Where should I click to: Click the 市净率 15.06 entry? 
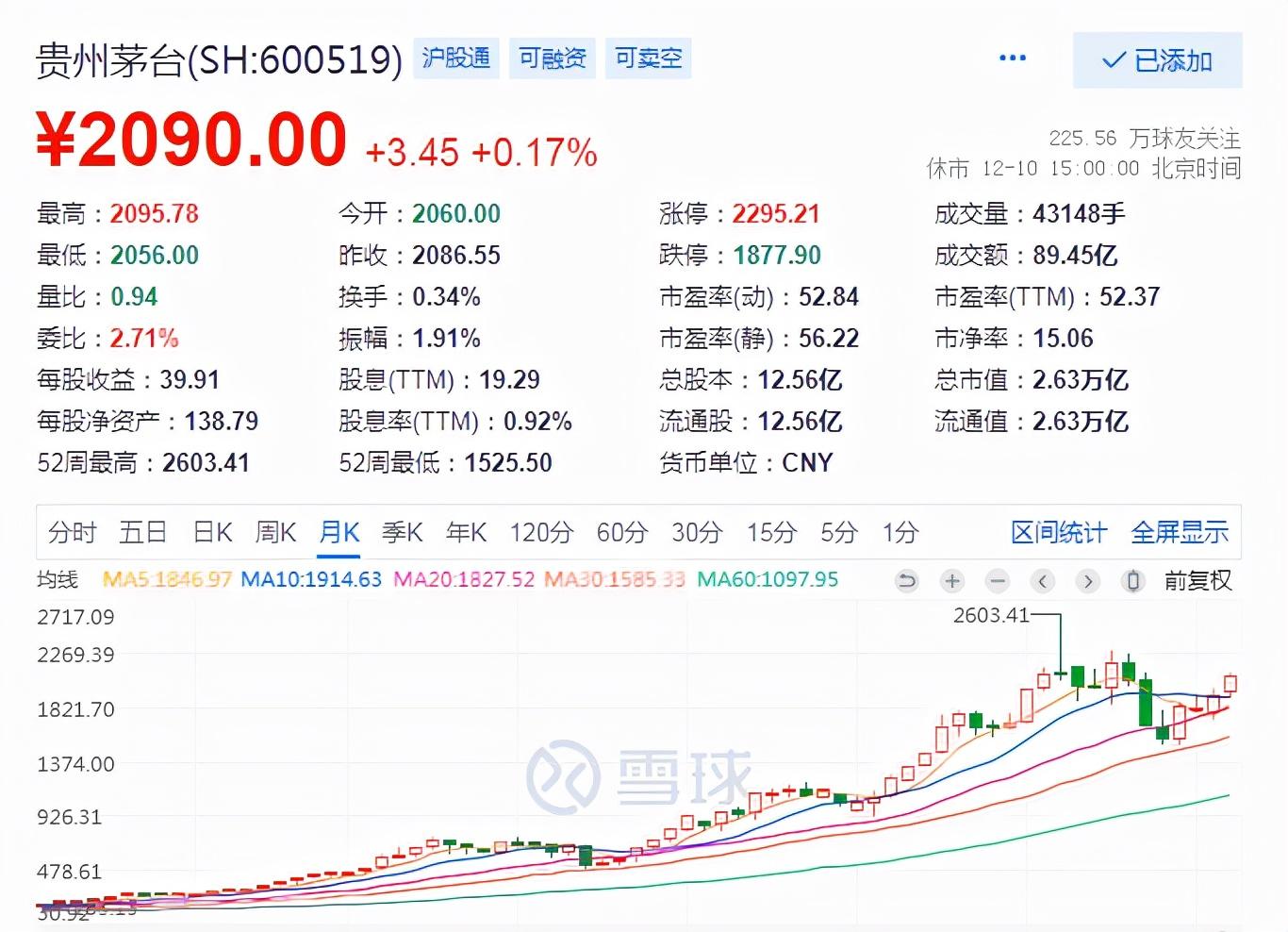click(1014, 339)
